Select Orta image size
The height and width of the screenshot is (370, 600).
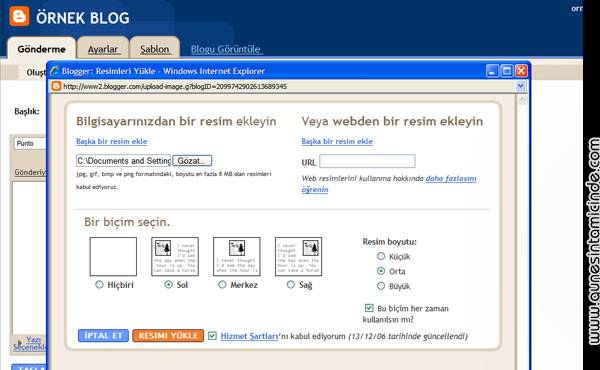(x=381, y=271)
